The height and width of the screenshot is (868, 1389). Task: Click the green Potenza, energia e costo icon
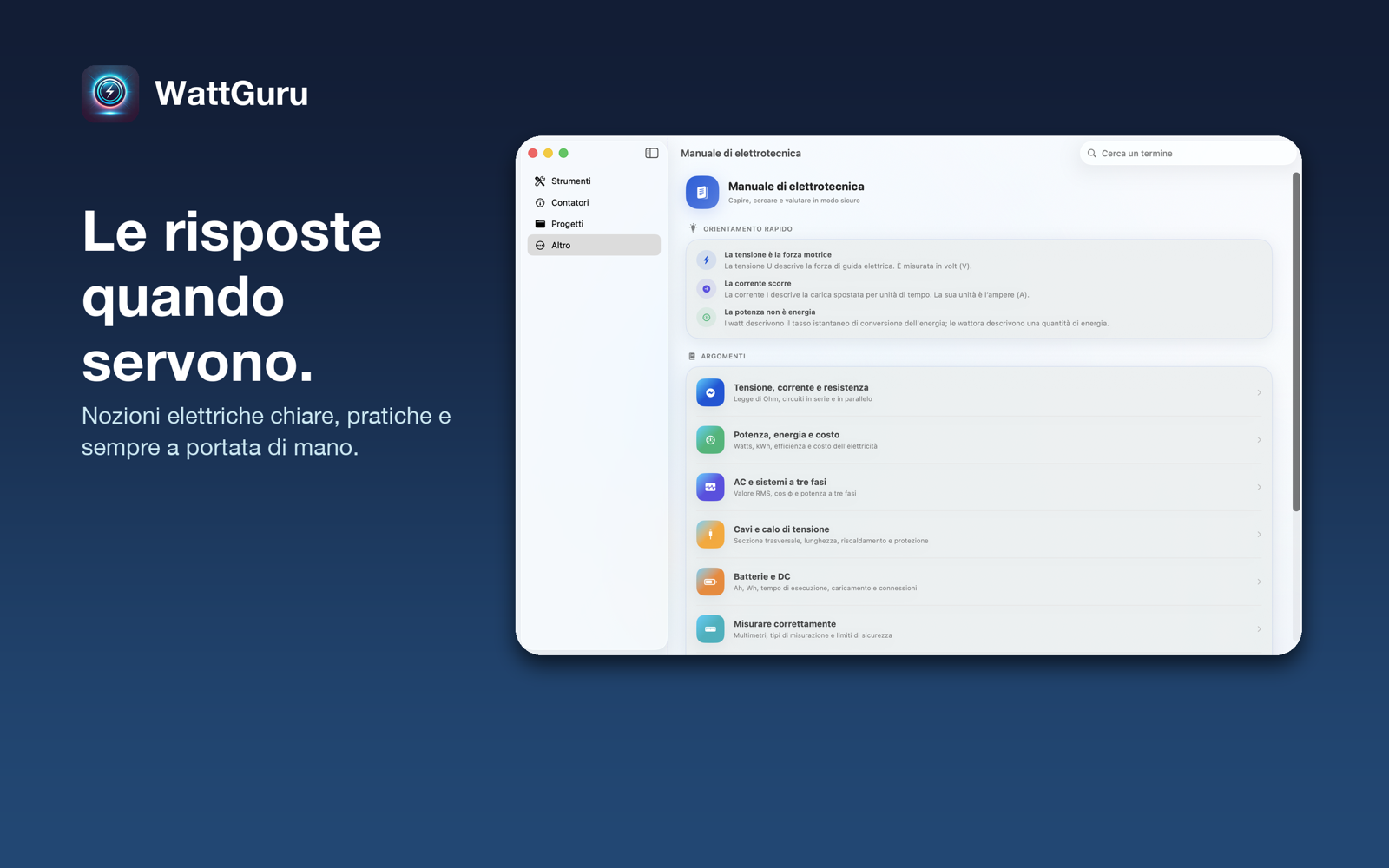coord(710,440)
